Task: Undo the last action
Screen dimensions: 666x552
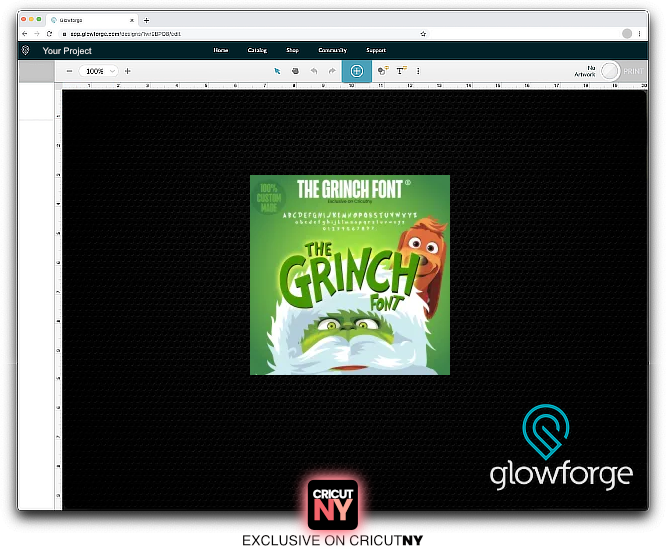Action: 314,71
